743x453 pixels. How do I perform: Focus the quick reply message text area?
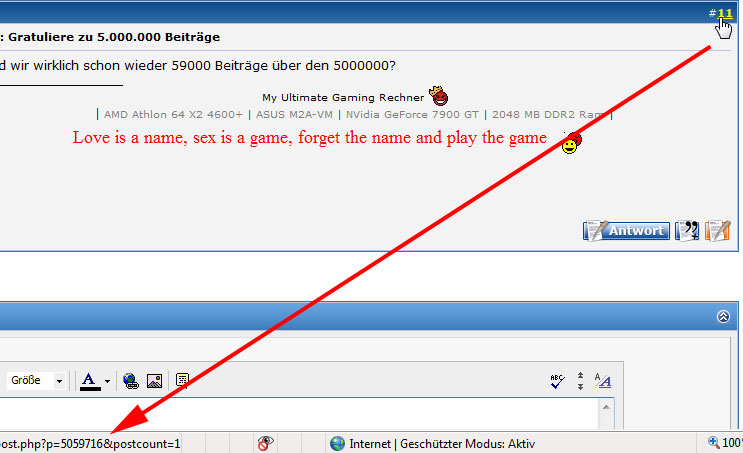[x=299, y=414]
